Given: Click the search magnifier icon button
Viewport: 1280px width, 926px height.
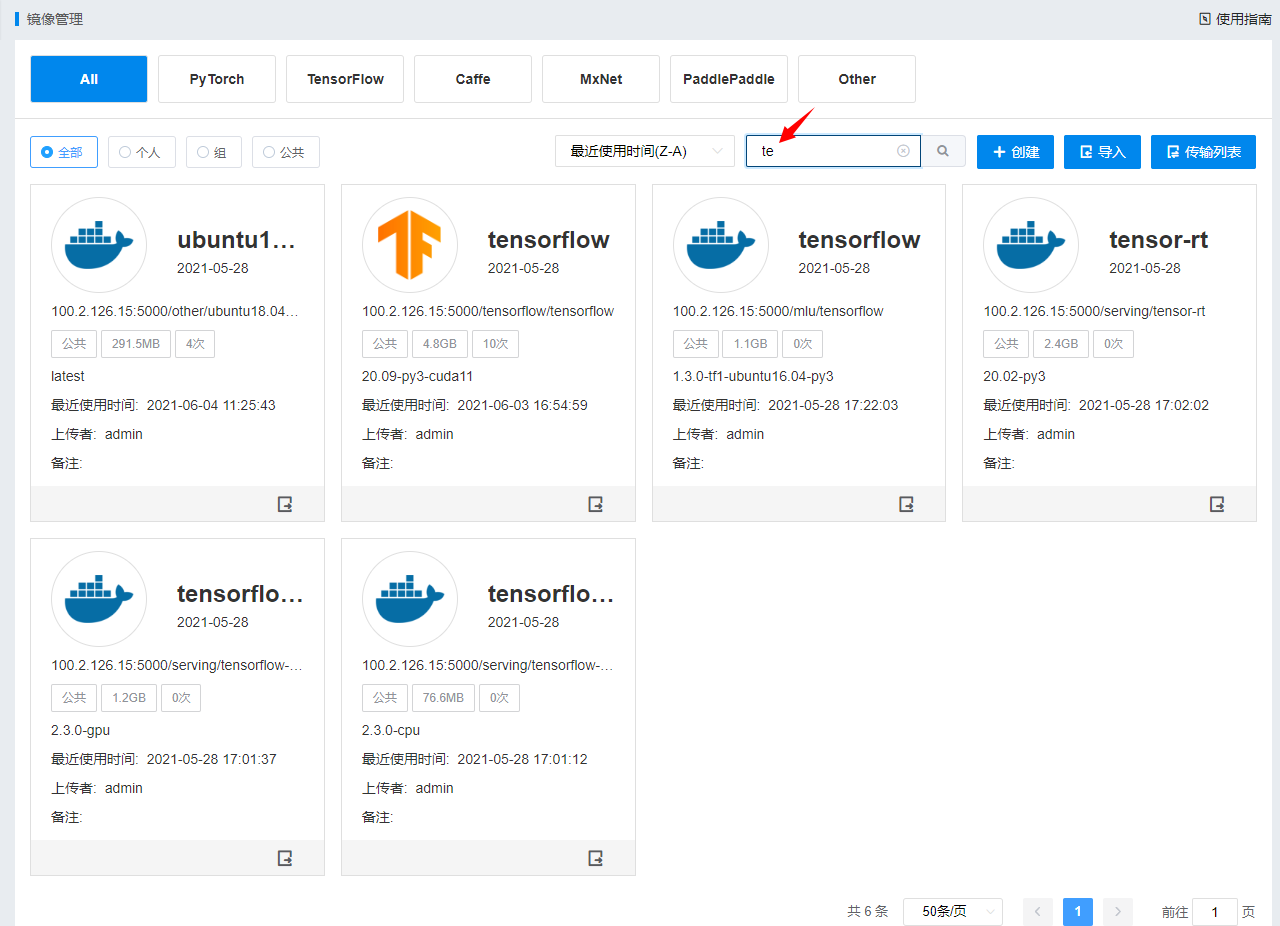Looking at the screenshot, I should [943, 151].
